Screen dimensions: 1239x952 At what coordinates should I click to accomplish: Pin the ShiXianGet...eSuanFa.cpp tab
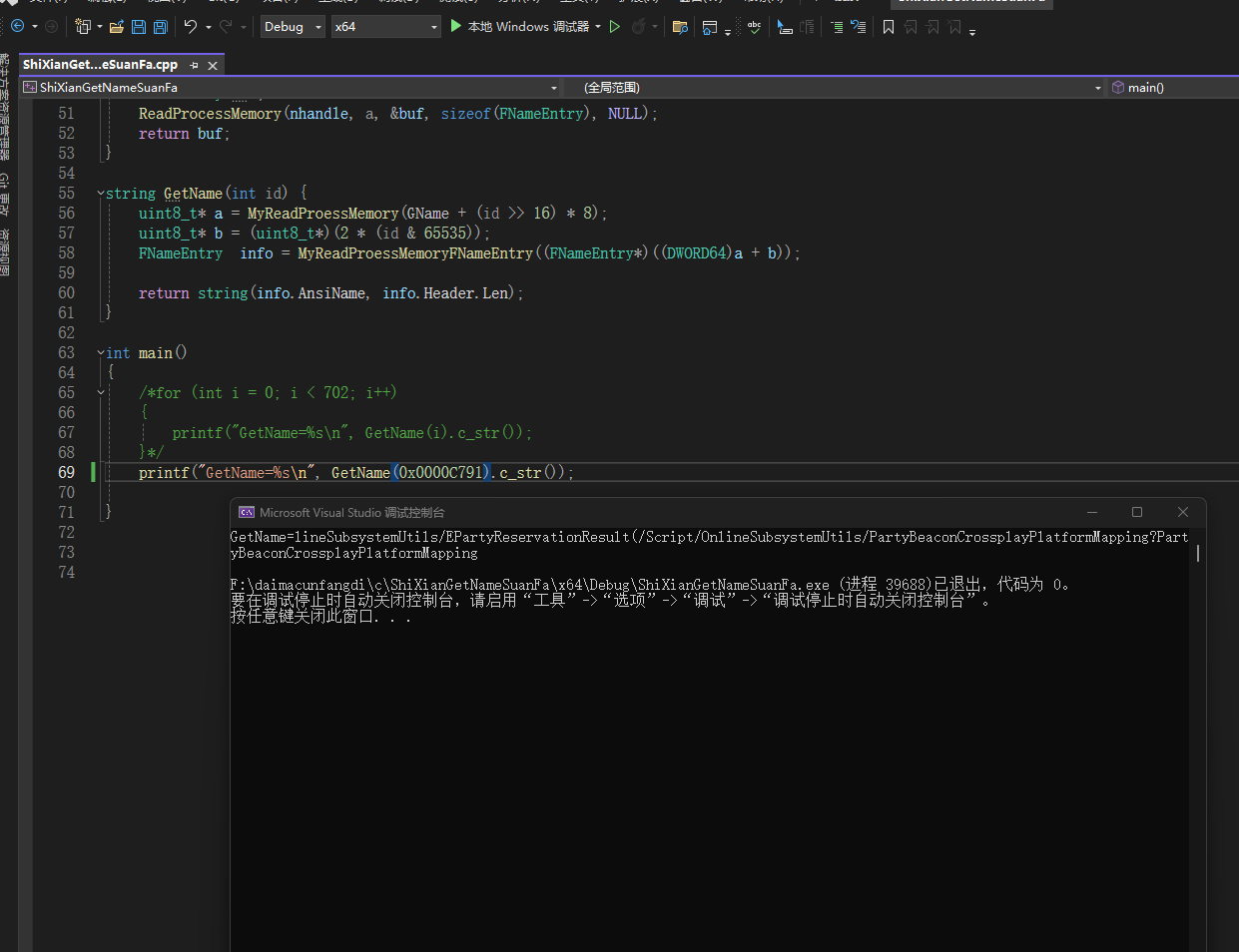[x=195, y=65]
